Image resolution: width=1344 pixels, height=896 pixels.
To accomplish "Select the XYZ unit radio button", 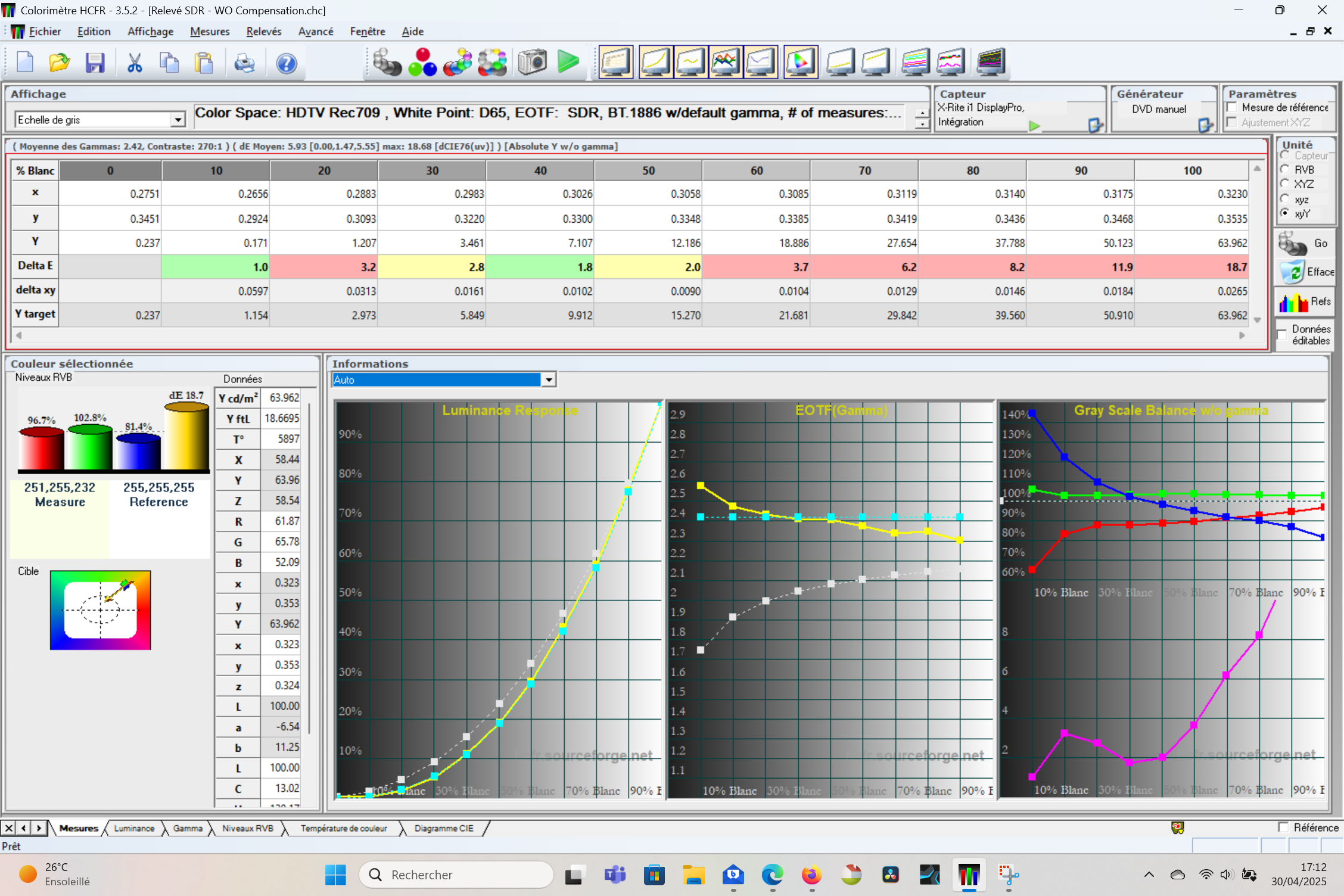I will (x=1285, y=184).
